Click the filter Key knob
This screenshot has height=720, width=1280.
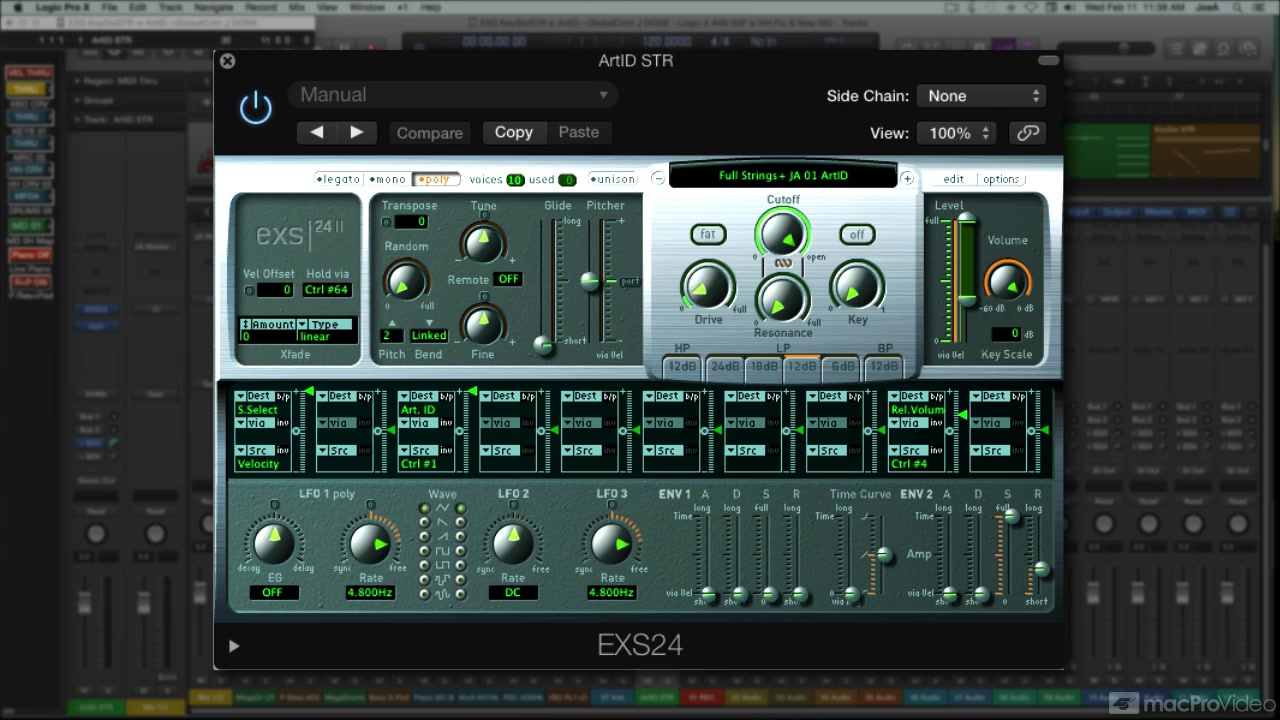[857, 288]
